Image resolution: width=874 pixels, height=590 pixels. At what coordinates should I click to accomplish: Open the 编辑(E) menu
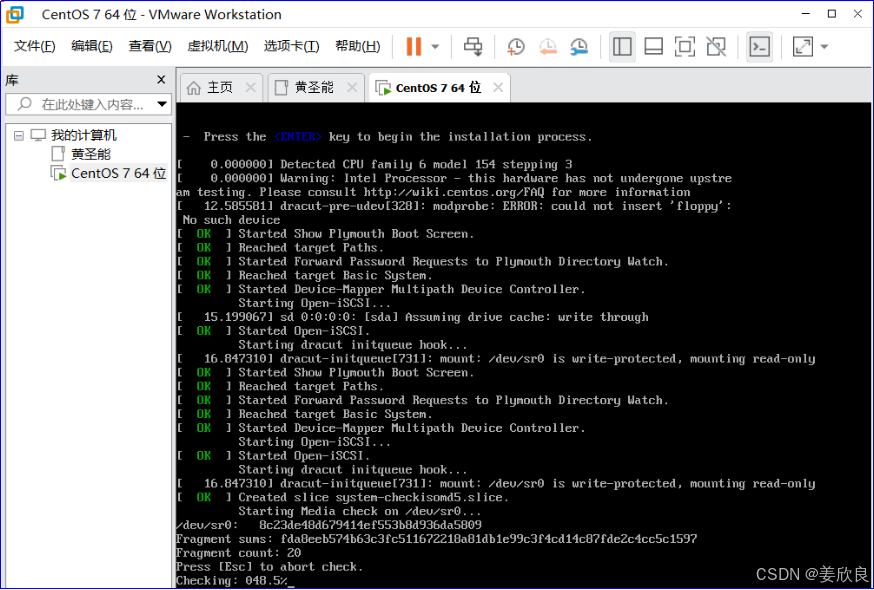point(92,46)
